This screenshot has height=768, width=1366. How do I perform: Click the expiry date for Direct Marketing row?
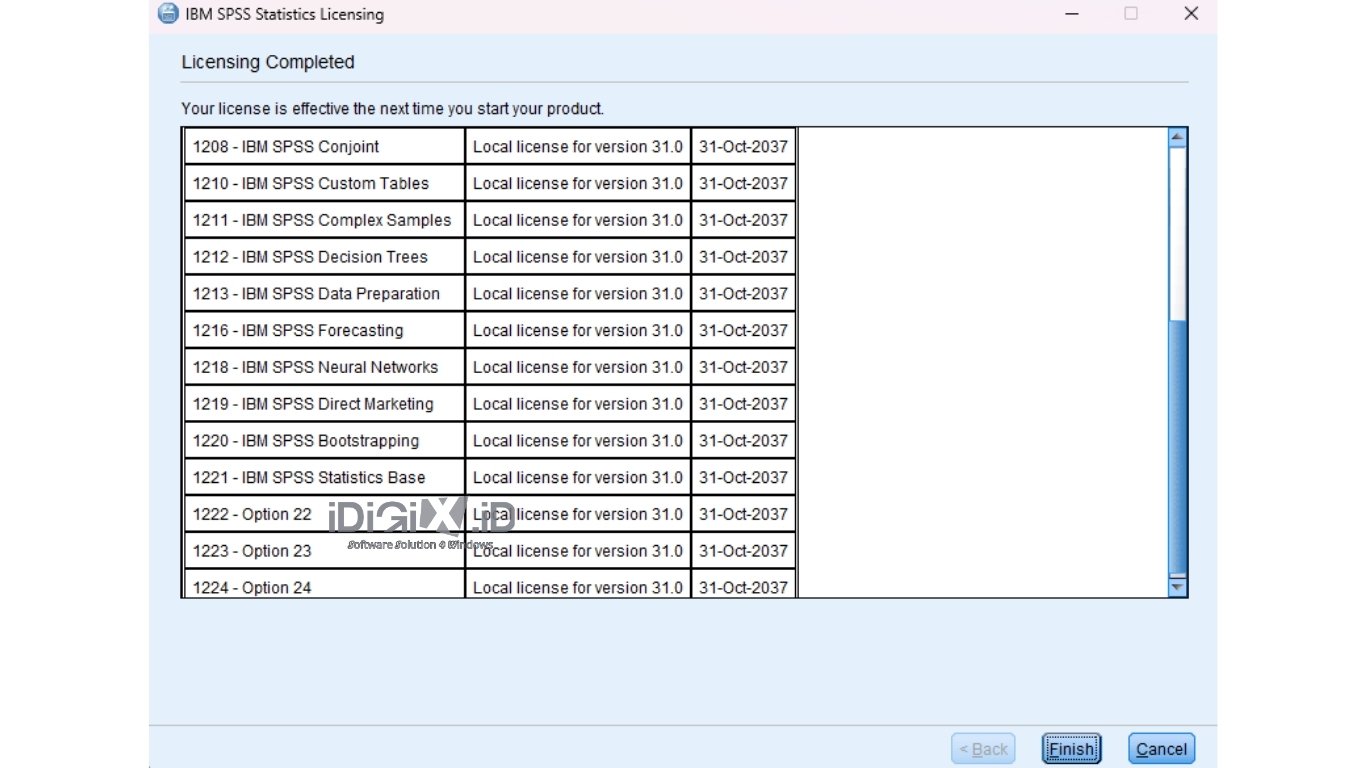tap(743, 404)
